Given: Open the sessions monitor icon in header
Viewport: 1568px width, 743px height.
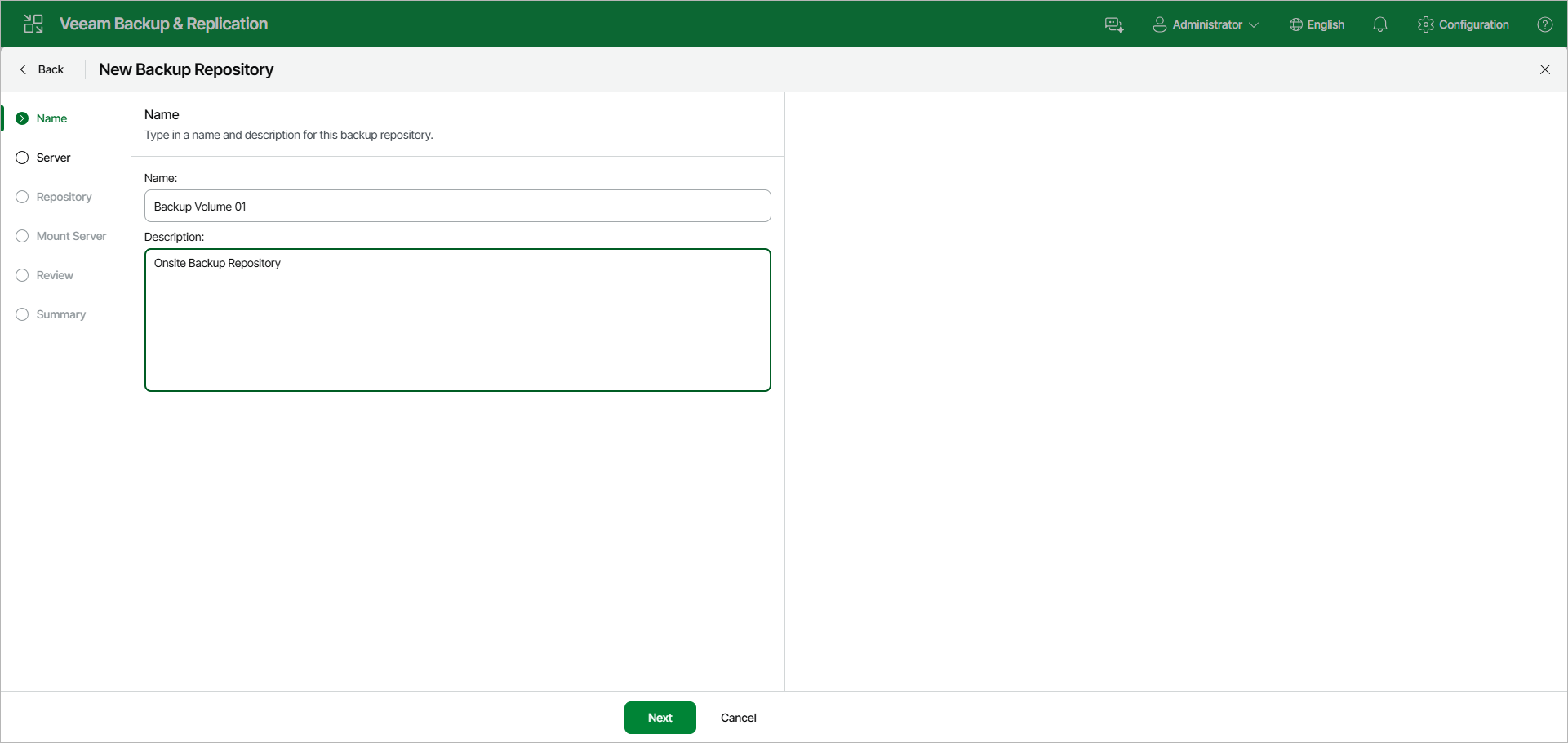Looking at the screenshot, I should (1114, 24).
